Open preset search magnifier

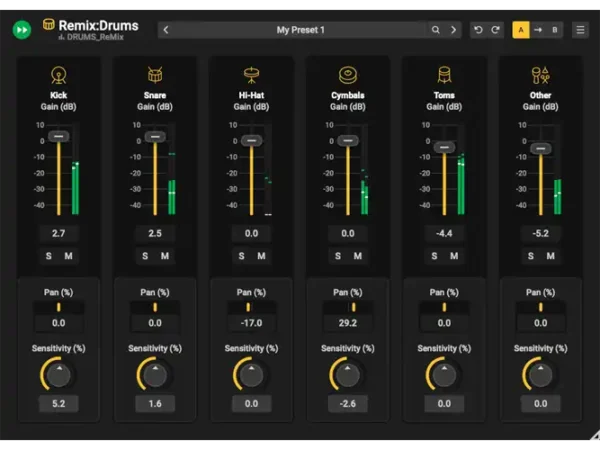435,30
